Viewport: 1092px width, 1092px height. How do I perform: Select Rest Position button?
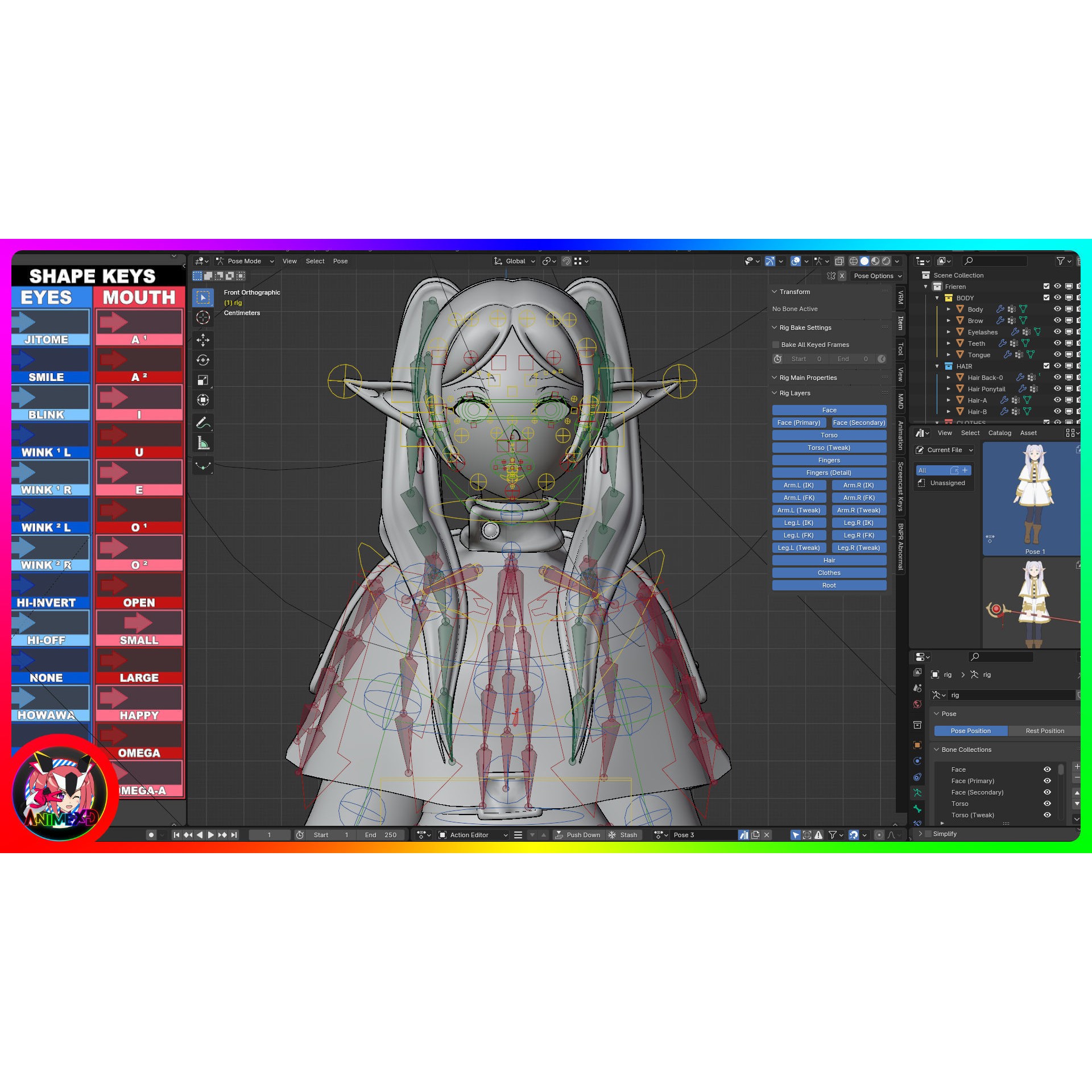(x=1044, y=731)
